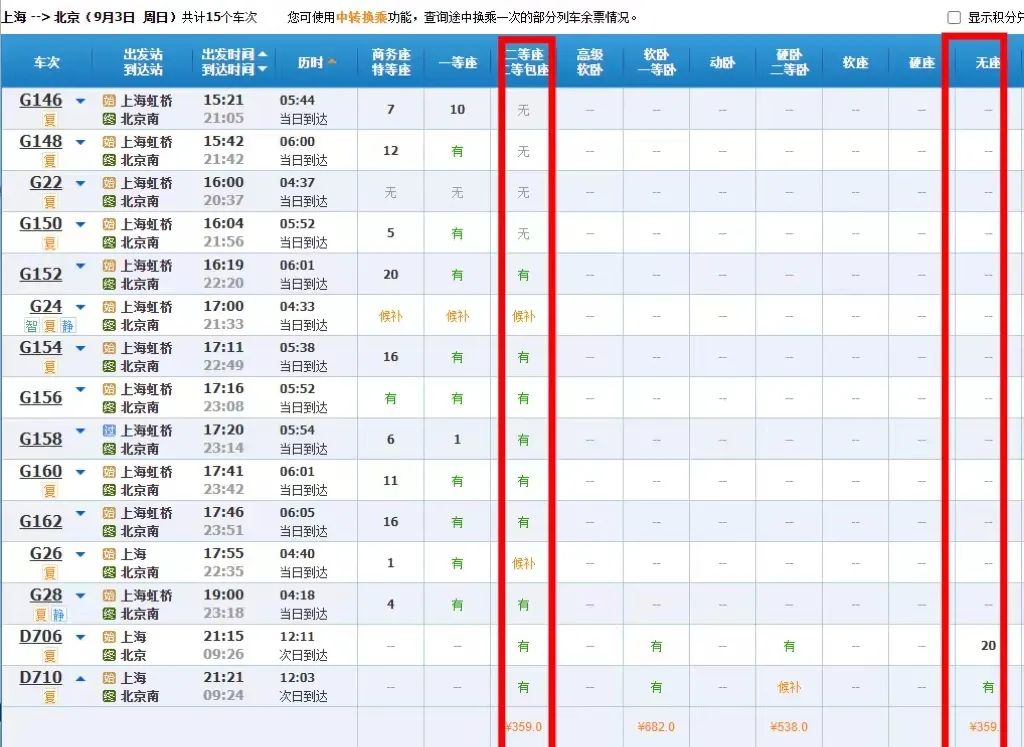Collapse stop list arrow for D710
1024x747 pixels.
pyautogui.click(x=80, y=678)
